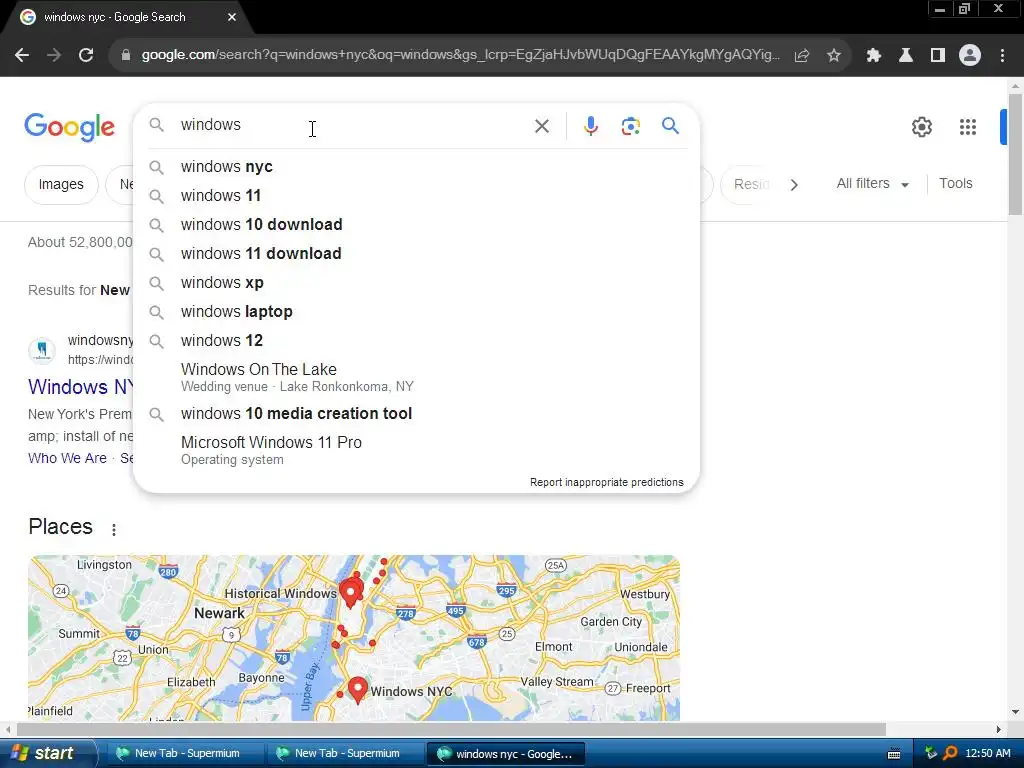
Task: Open the Tools button
Action: pos(955,184)
